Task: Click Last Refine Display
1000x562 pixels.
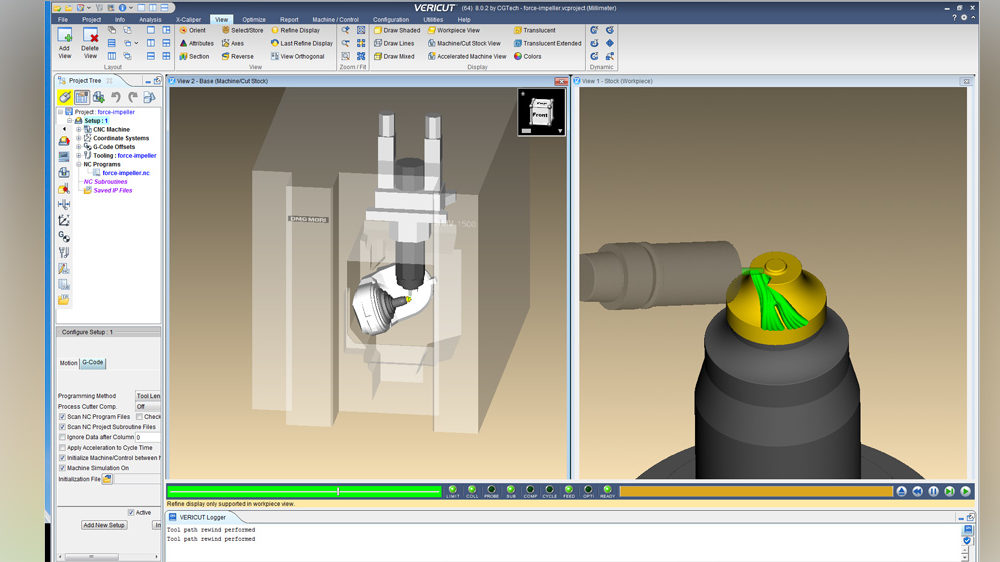Action: 302,43
